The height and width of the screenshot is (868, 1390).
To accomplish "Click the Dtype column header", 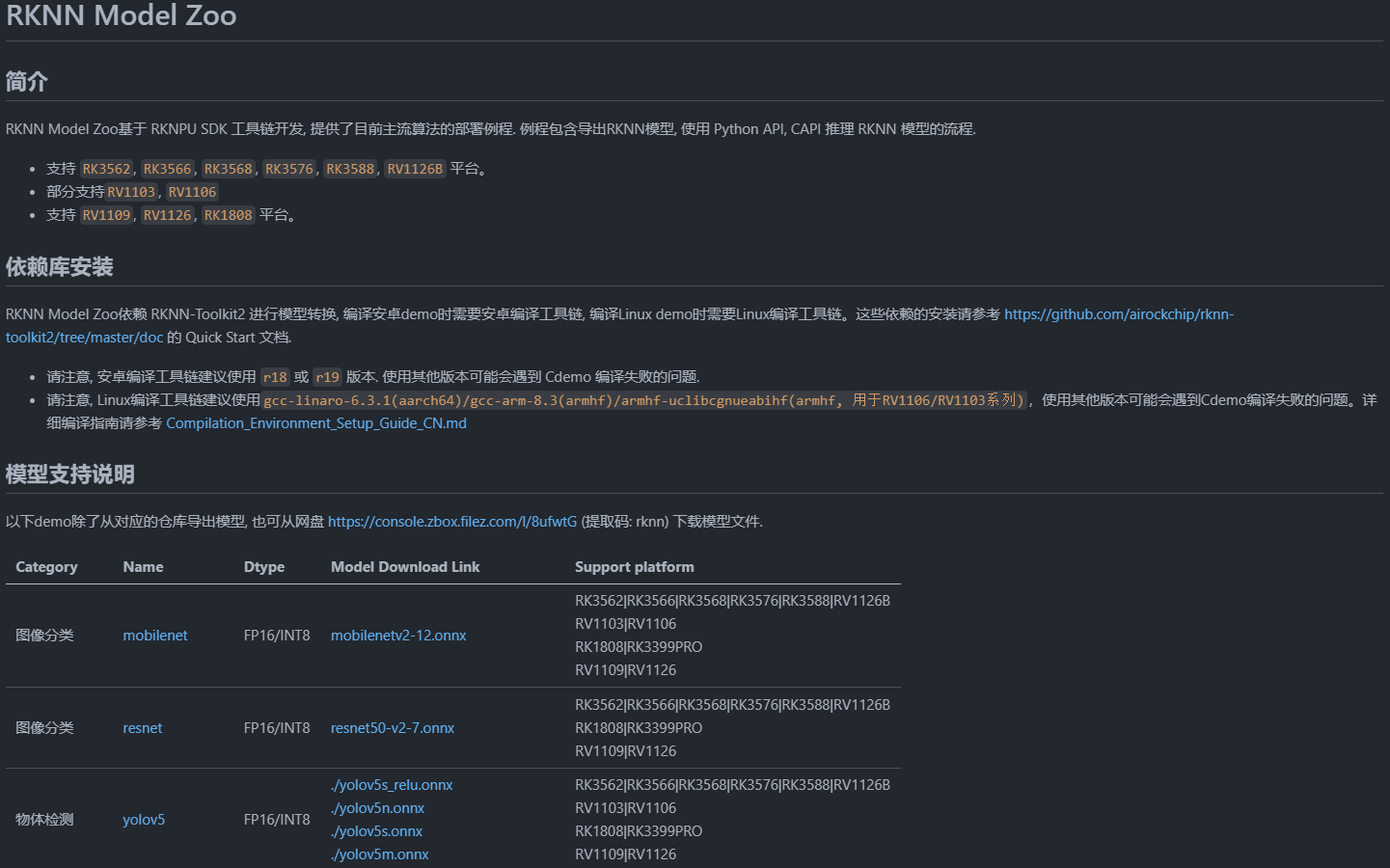I will click(x=264, y=567).
